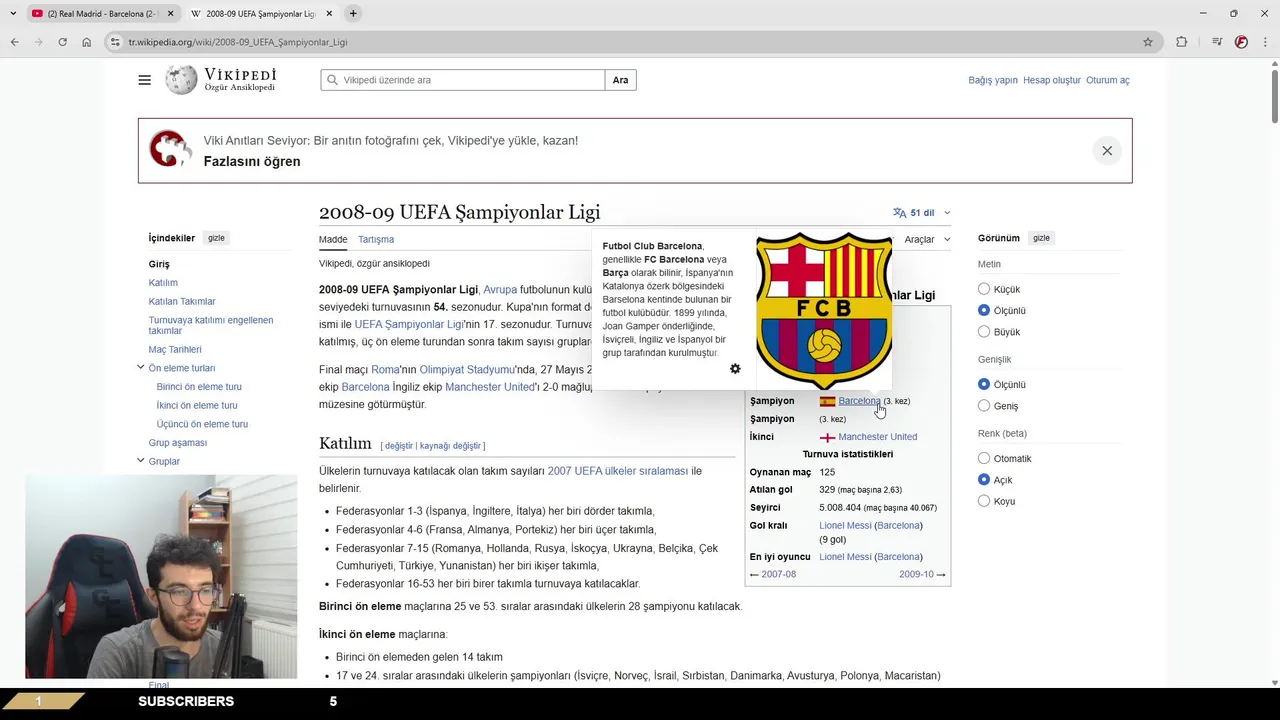Open the tab search dropdown arrow

coord(12,14)
